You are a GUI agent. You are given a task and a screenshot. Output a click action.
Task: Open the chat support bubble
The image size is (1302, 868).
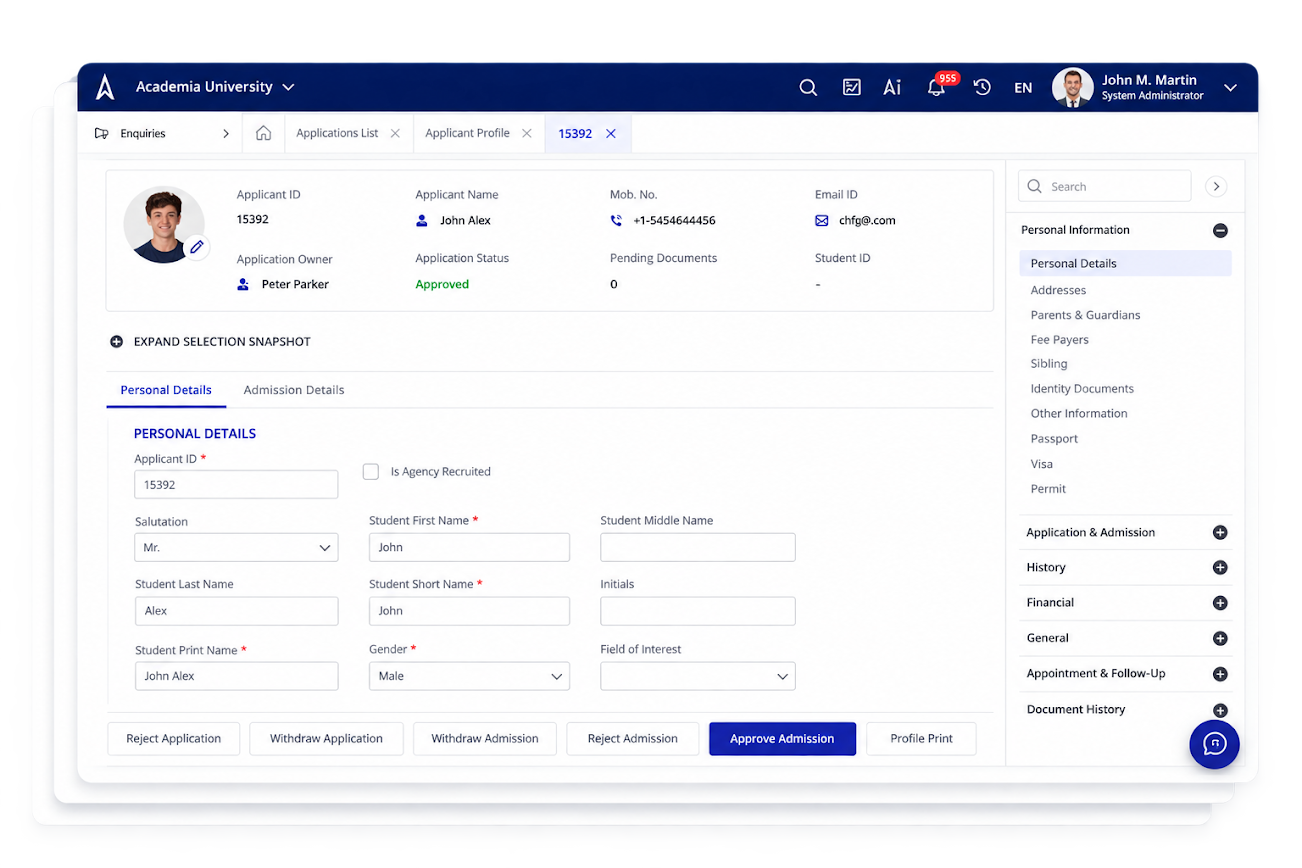click(1214, 743)
